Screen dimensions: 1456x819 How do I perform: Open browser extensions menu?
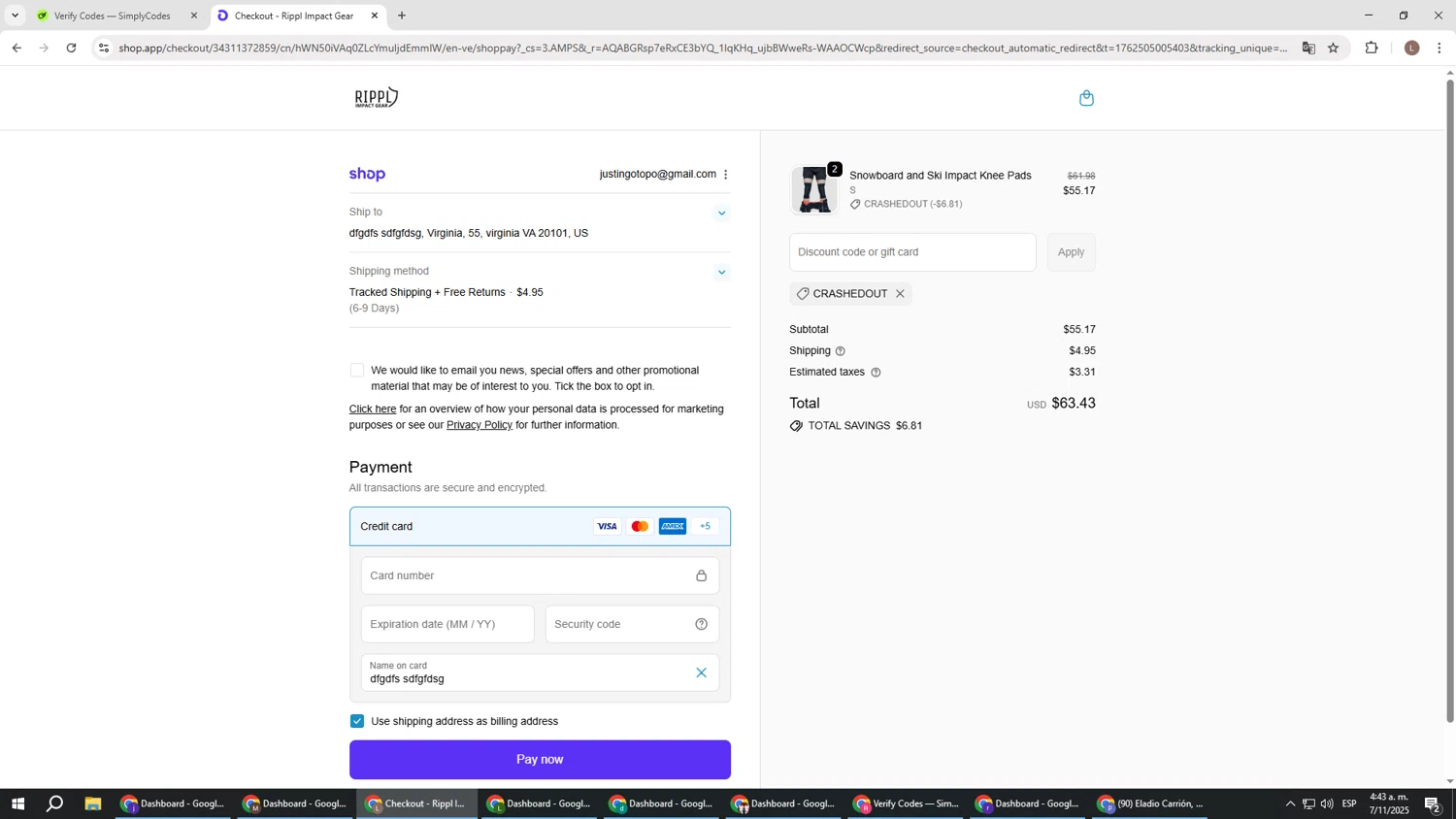[x=1372, y=48]
